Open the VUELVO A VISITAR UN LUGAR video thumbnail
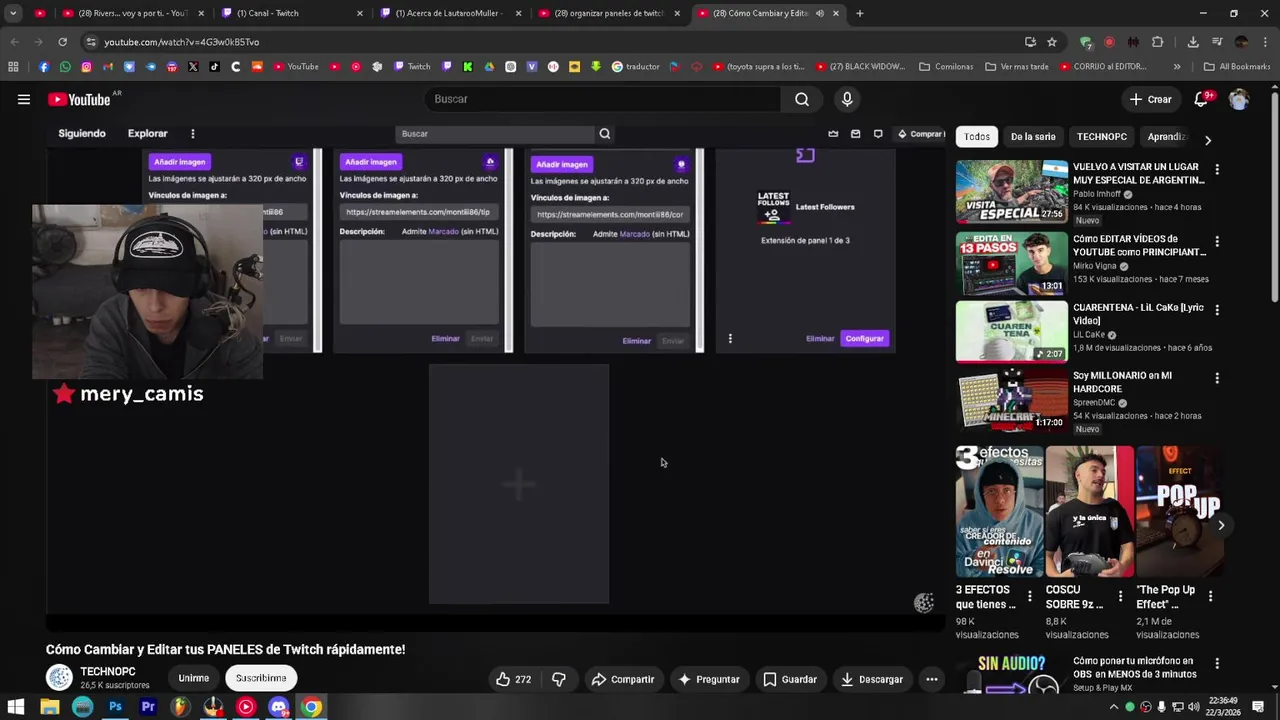The width and height of the screenshot is (1280, 720). (1011, 192)
